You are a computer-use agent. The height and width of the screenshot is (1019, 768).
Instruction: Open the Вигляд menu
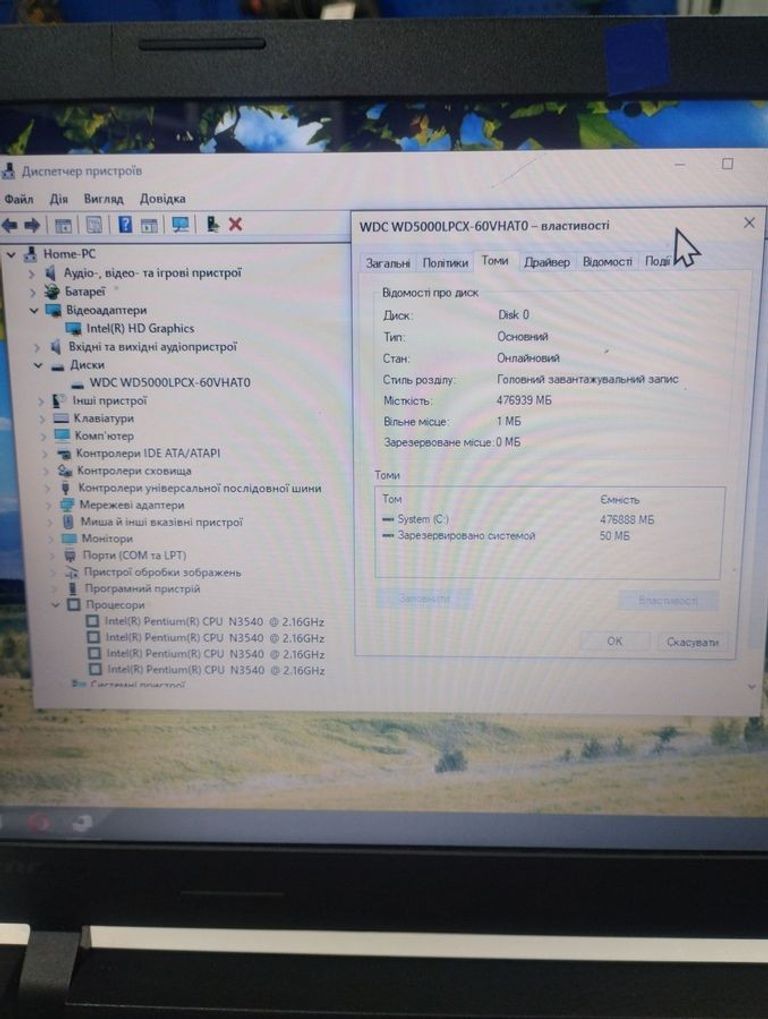(103, 199)
